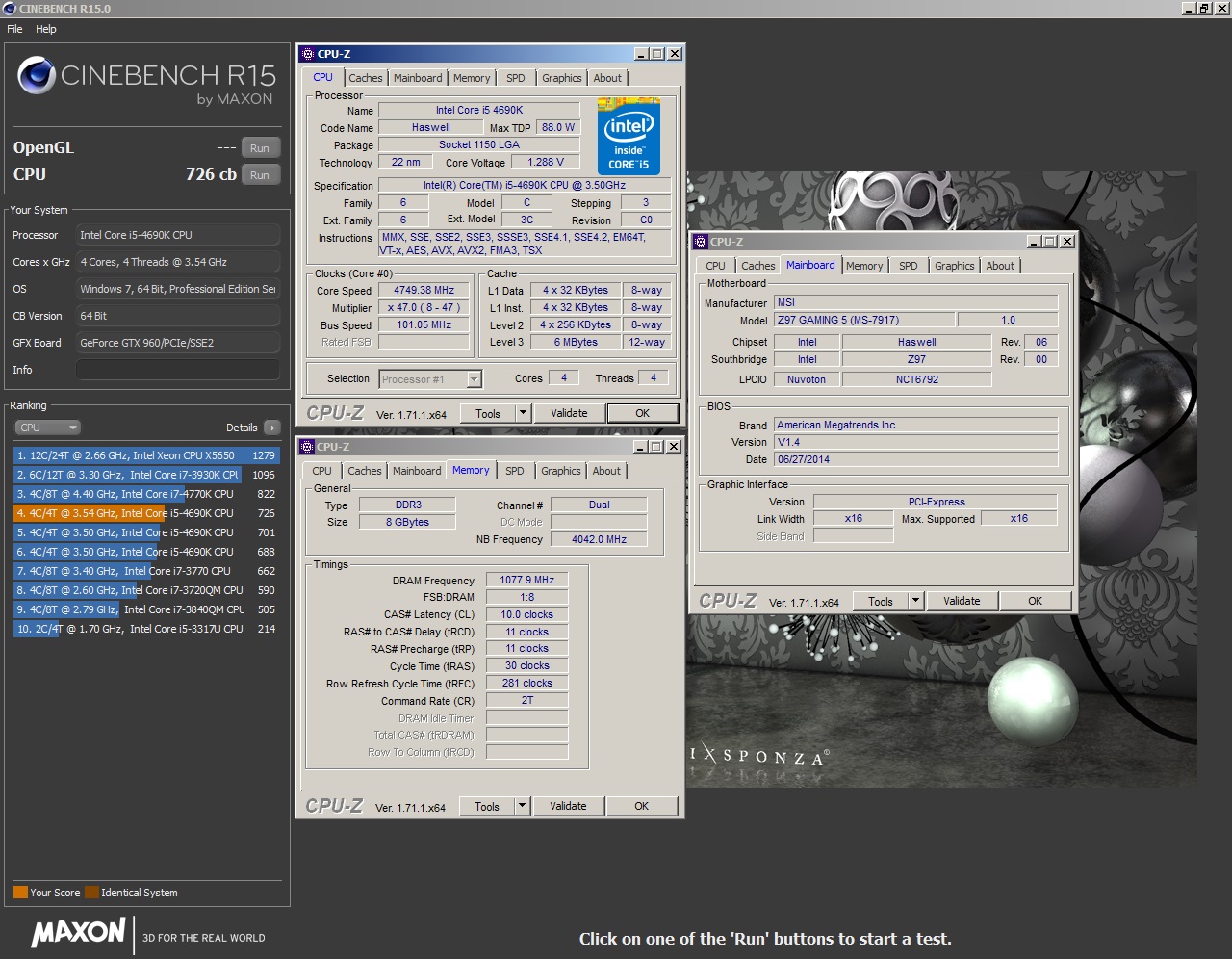Screen dimensions: 1232x959
Task: Click the OS field Windows 7, 64 Bit
Action: pos(178,289)
